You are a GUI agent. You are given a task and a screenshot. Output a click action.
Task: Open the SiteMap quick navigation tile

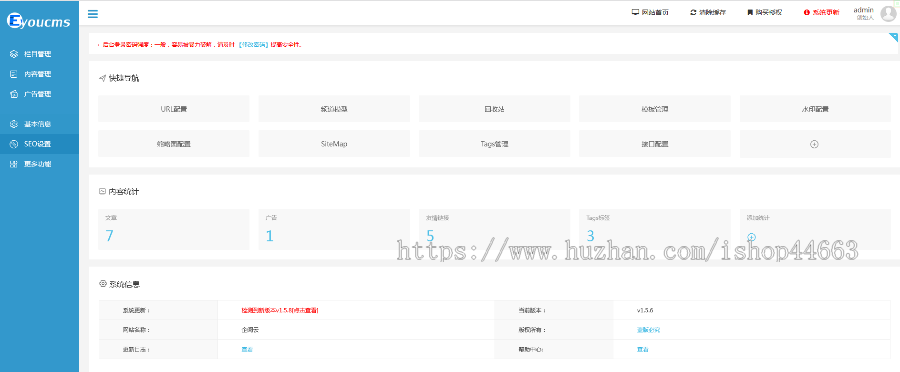(334, 144)
